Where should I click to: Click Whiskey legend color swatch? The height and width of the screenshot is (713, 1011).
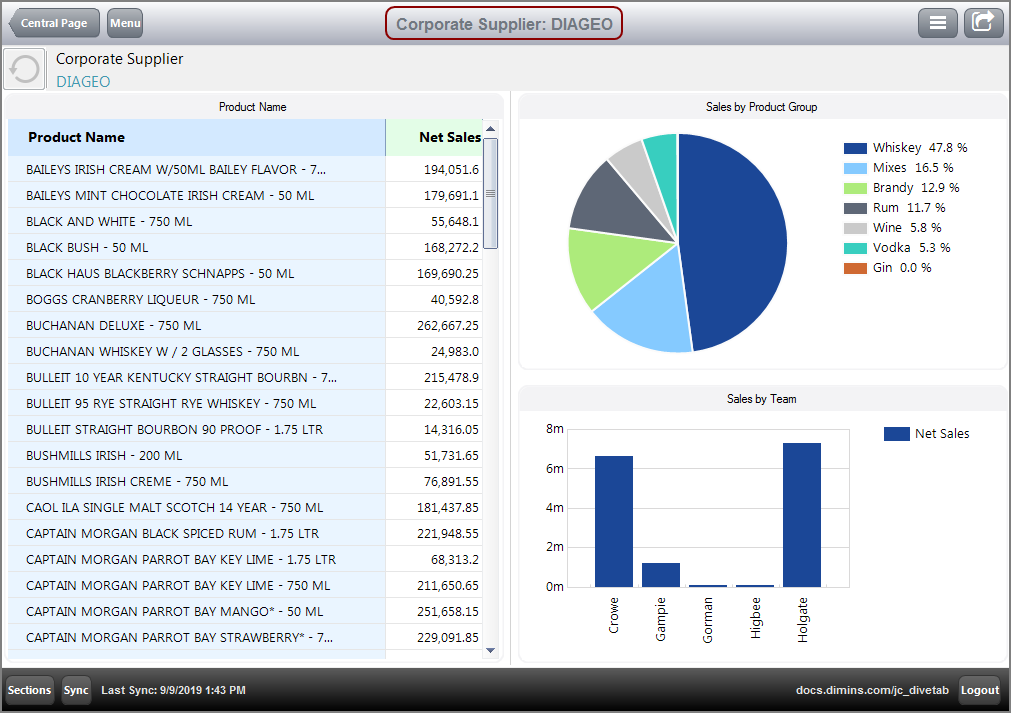[x=855, y=148]
